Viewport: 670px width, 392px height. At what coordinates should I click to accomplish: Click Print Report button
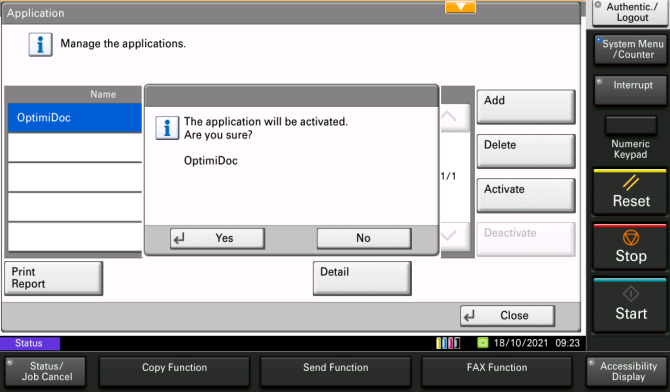click(x=53, y=278)
